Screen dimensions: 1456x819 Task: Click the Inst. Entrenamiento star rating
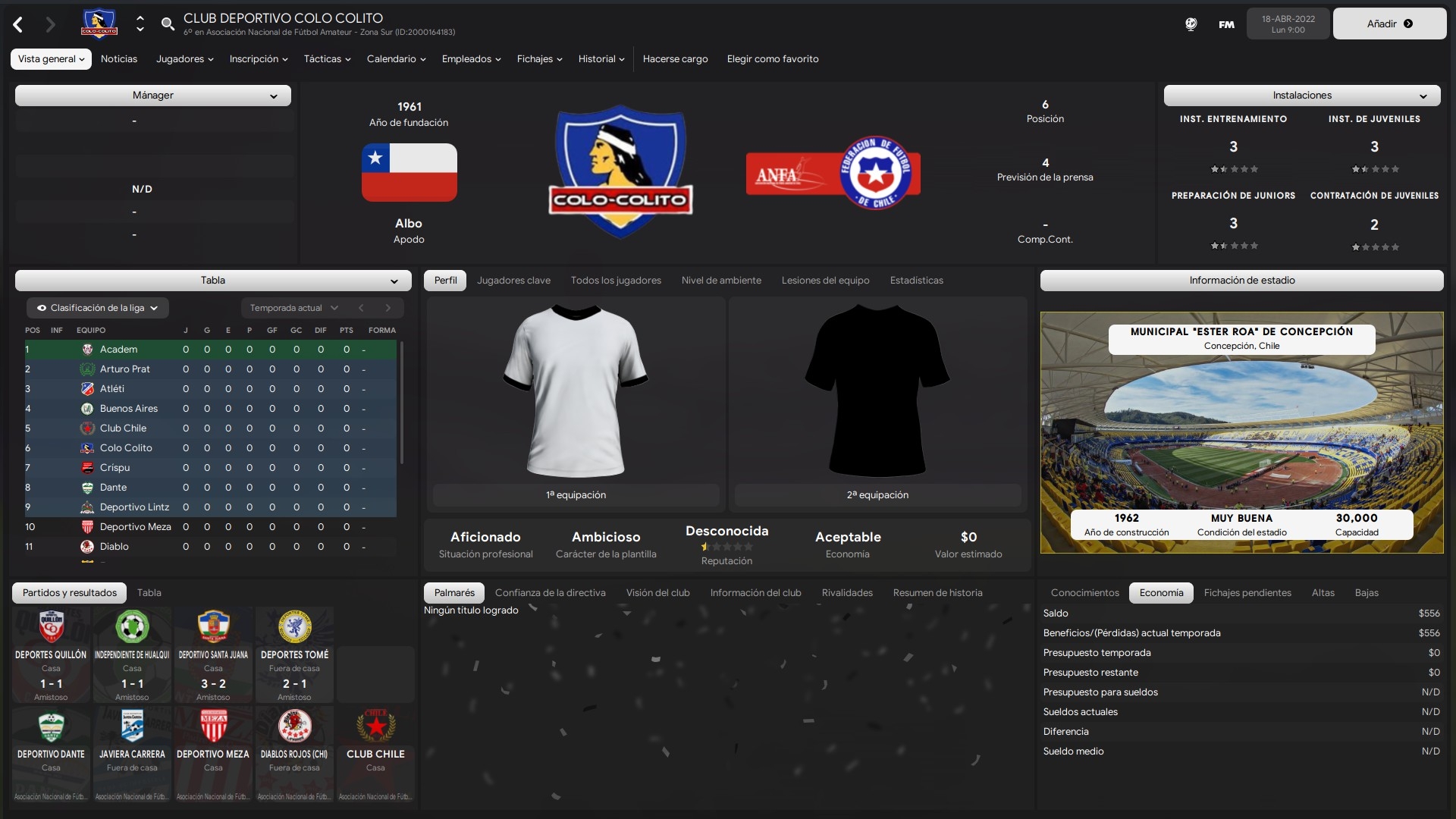[x=1233, y=169]
